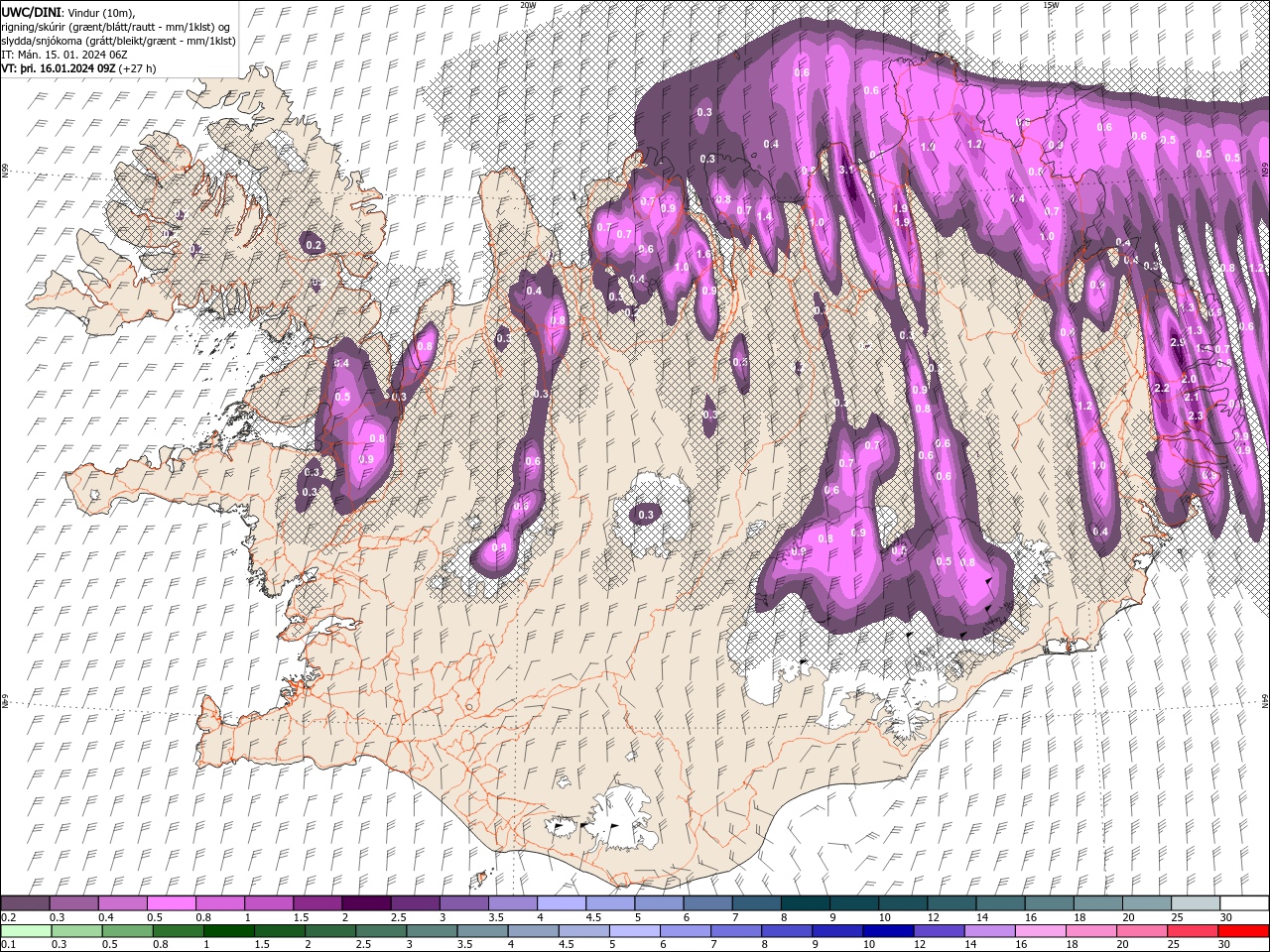Pick the medium green 0.5 rain legend swatch
Image resolution: width=1270 pixels, height=952 pixels.
point(128,930)
